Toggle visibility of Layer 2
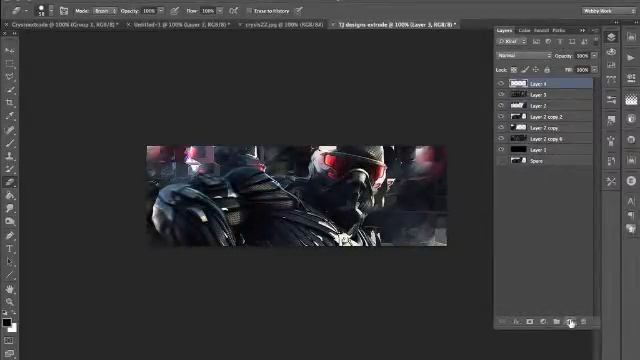Screen dimensions: 640x360 click(x=501, y=105)
